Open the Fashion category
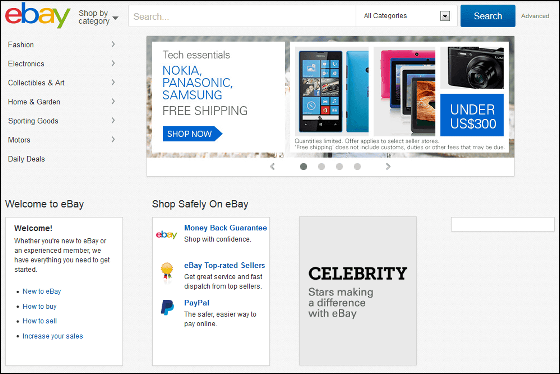This screenshot has width=560, height=374. click(21, 45)
